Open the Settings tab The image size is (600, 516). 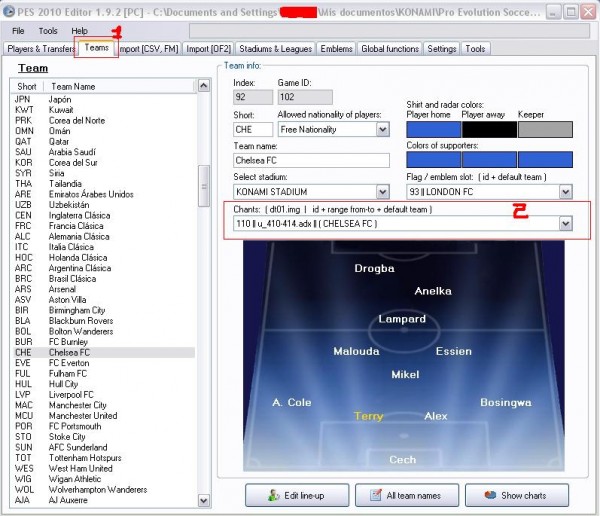click(x=442, y=49)
